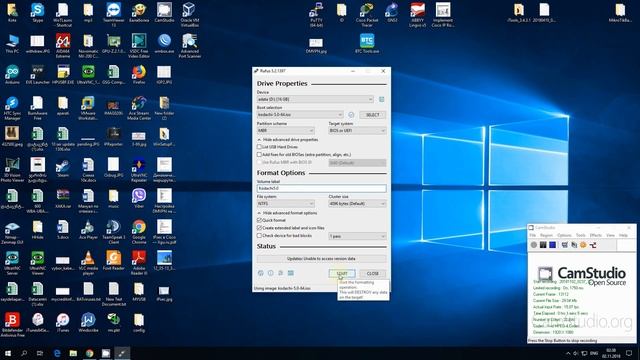Open the CamStudio Tools menu

click(580, 236)
